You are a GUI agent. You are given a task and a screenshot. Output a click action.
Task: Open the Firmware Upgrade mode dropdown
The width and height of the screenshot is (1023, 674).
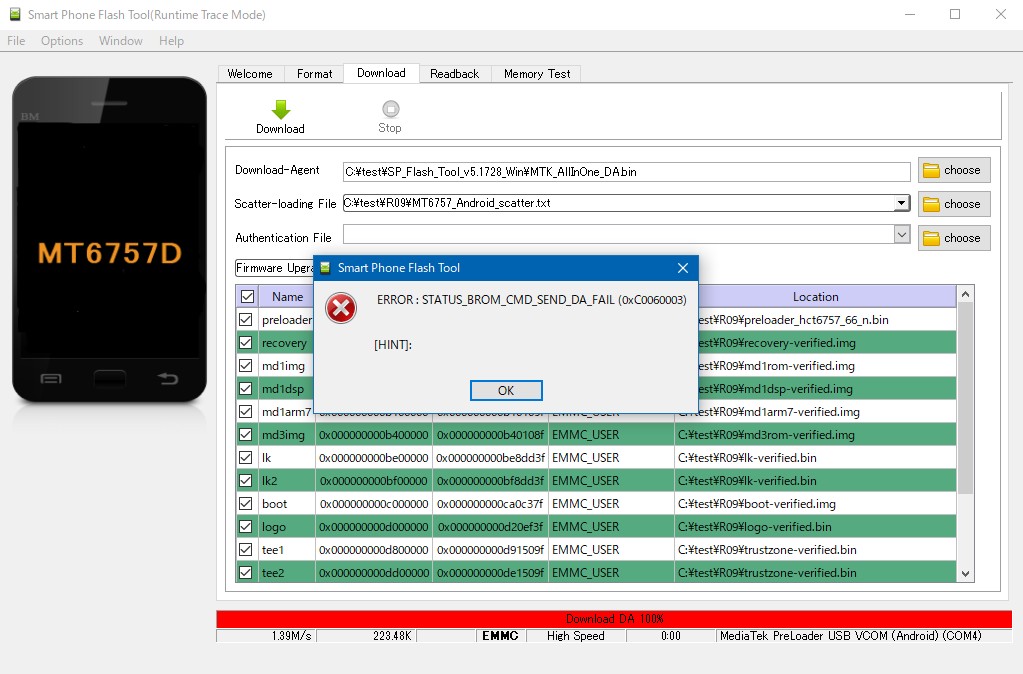[x=274, y=268]
